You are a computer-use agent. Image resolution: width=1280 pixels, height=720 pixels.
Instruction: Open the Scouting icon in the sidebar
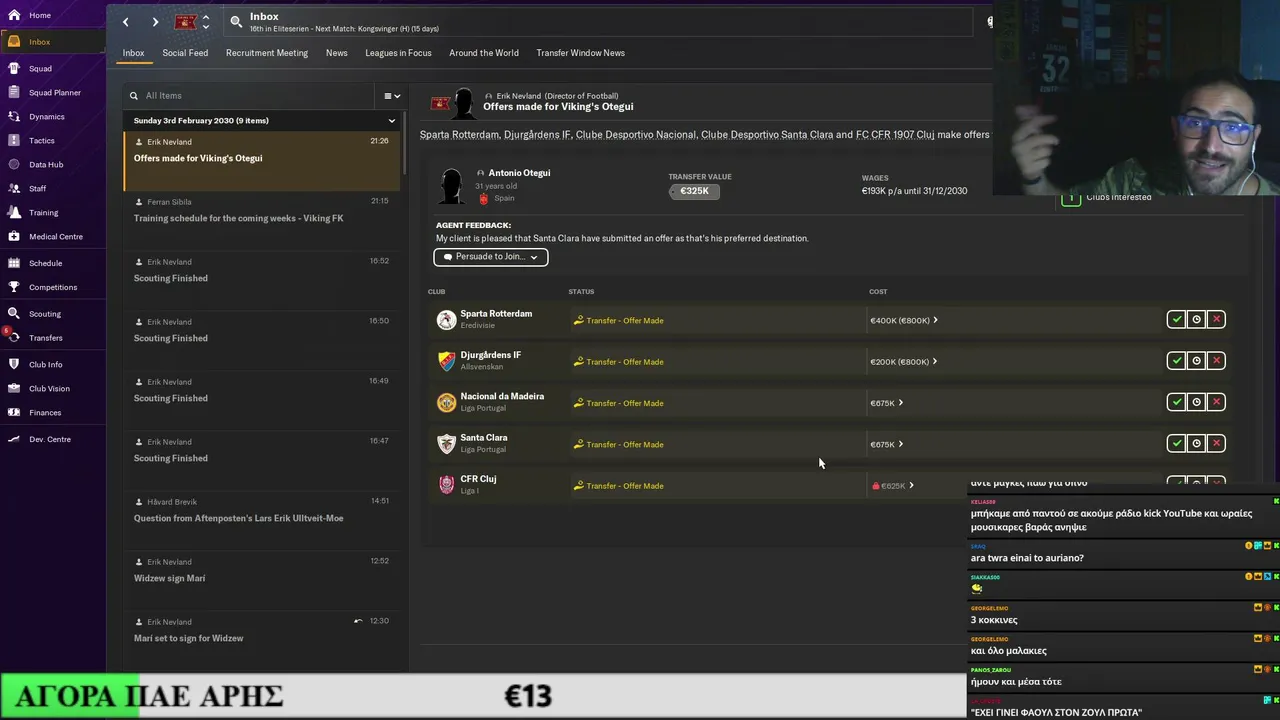pyautogui.click(x=14, y=314)
